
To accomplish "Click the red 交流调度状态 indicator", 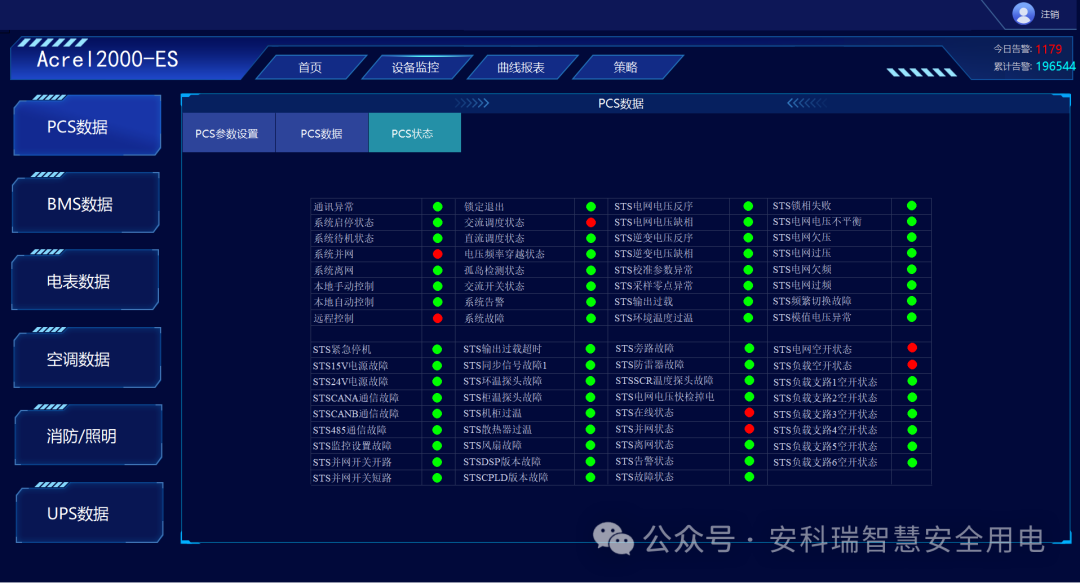I will pyautogui.click(x=591, y=223).
